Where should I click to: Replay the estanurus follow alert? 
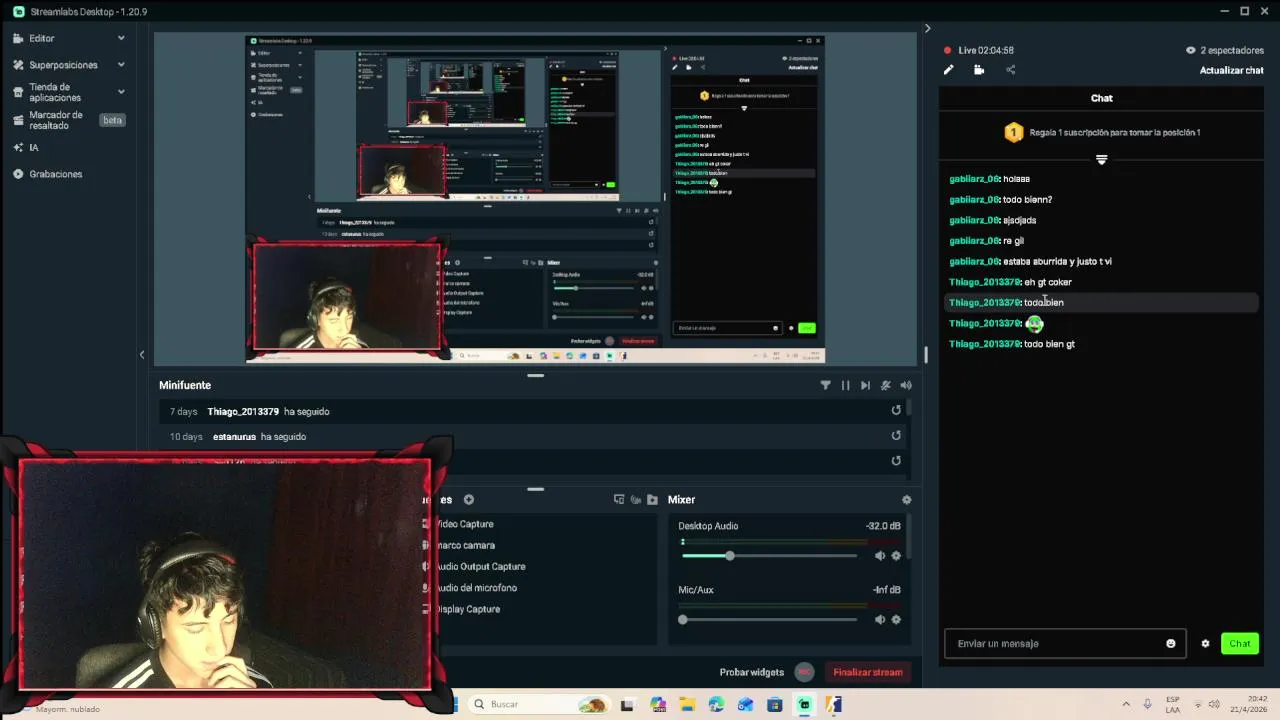click(x=896, y=435)
